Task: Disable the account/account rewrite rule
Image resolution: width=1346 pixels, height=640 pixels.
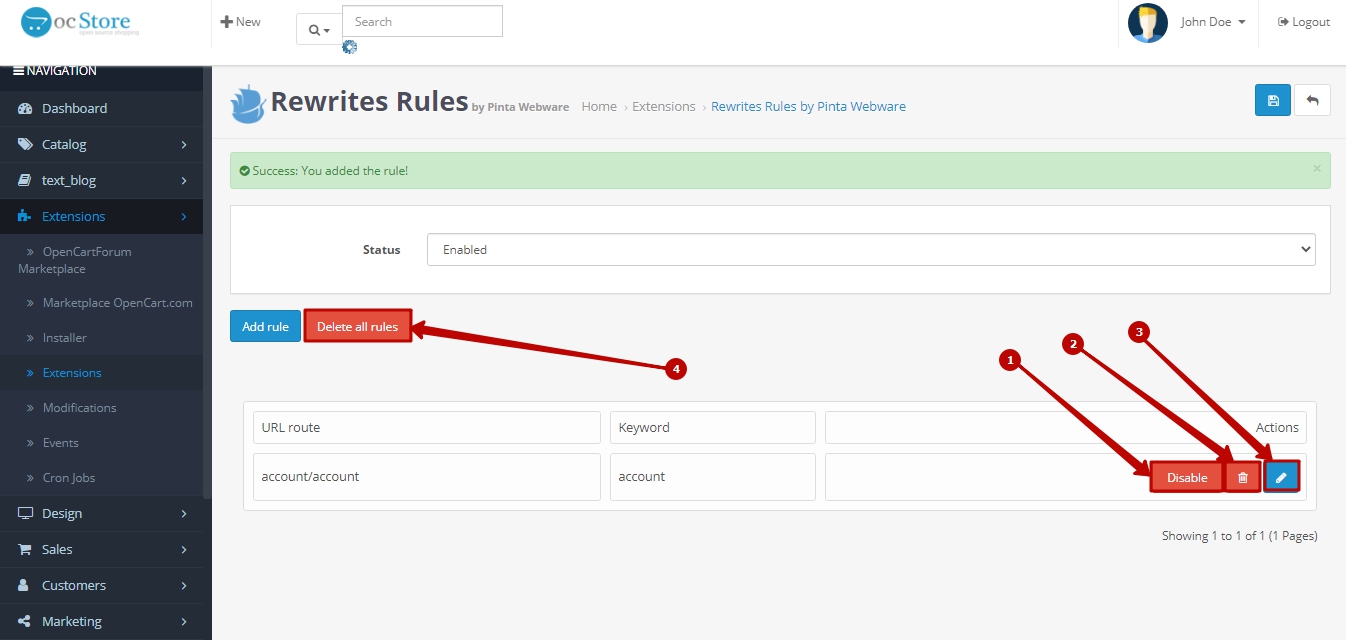Action: tap(1186, 478)
